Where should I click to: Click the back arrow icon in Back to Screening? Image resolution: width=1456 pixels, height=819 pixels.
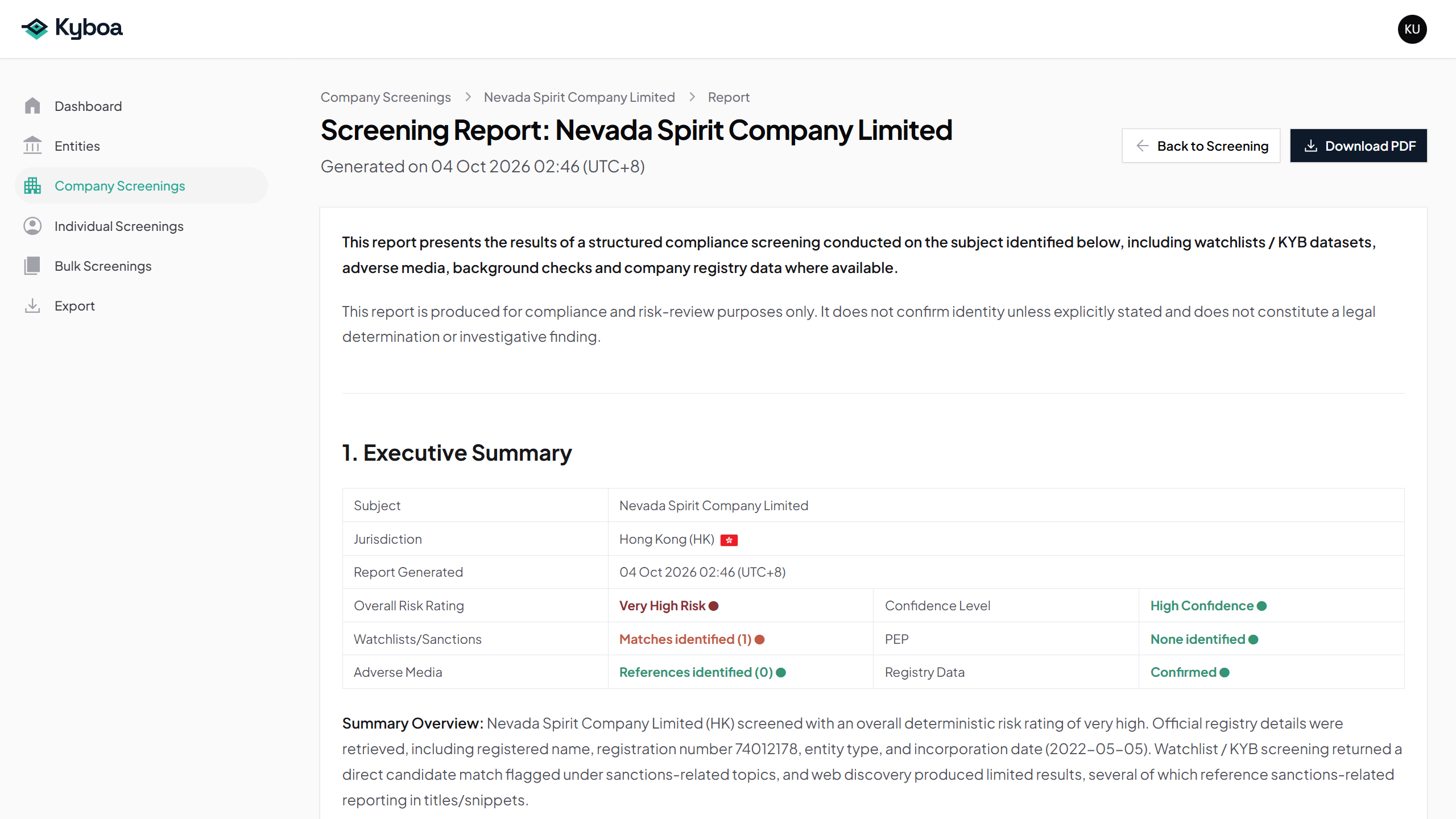tap(1142, 146)
